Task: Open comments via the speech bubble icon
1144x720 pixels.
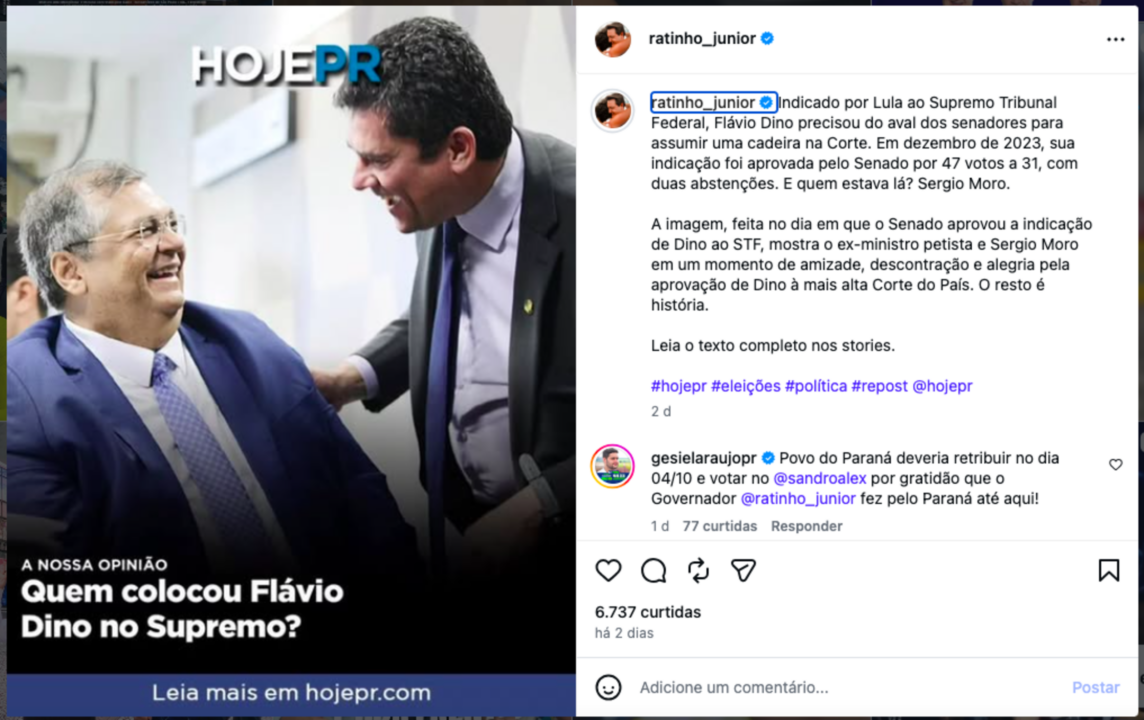Action: tap(654, 570)
